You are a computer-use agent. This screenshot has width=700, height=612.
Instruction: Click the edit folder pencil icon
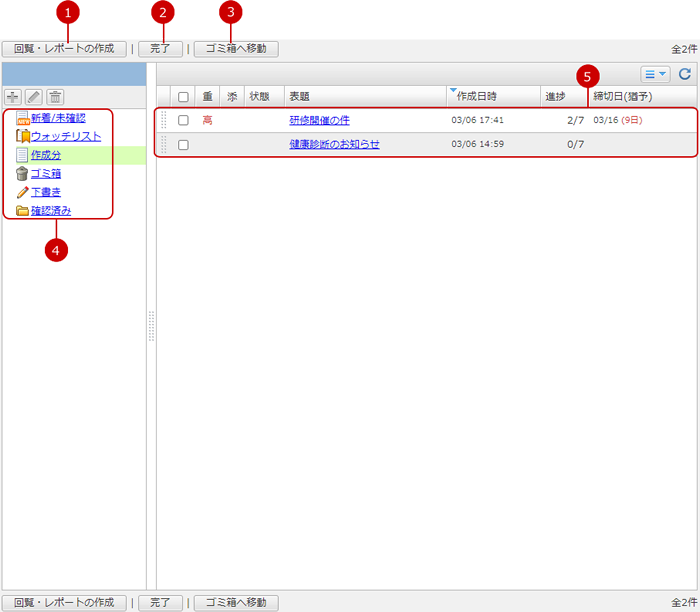point(34,97)
